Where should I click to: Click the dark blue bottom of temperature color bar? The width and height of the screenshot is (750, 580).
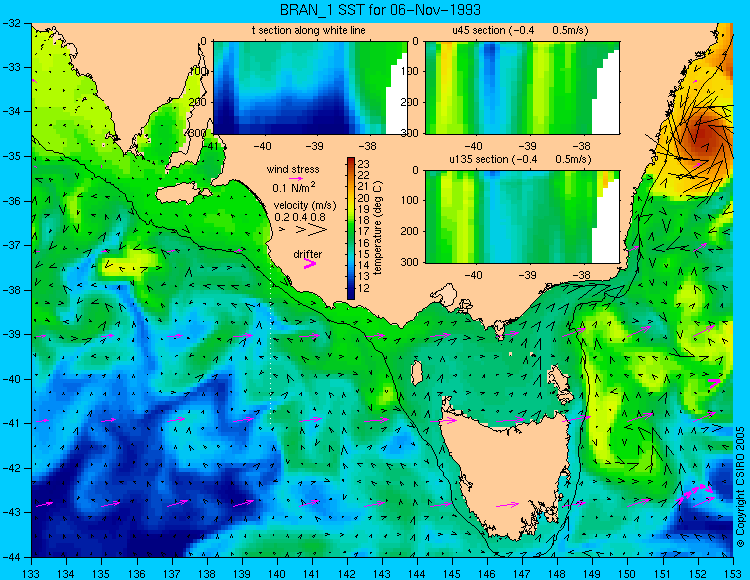[x=351, y=295]
